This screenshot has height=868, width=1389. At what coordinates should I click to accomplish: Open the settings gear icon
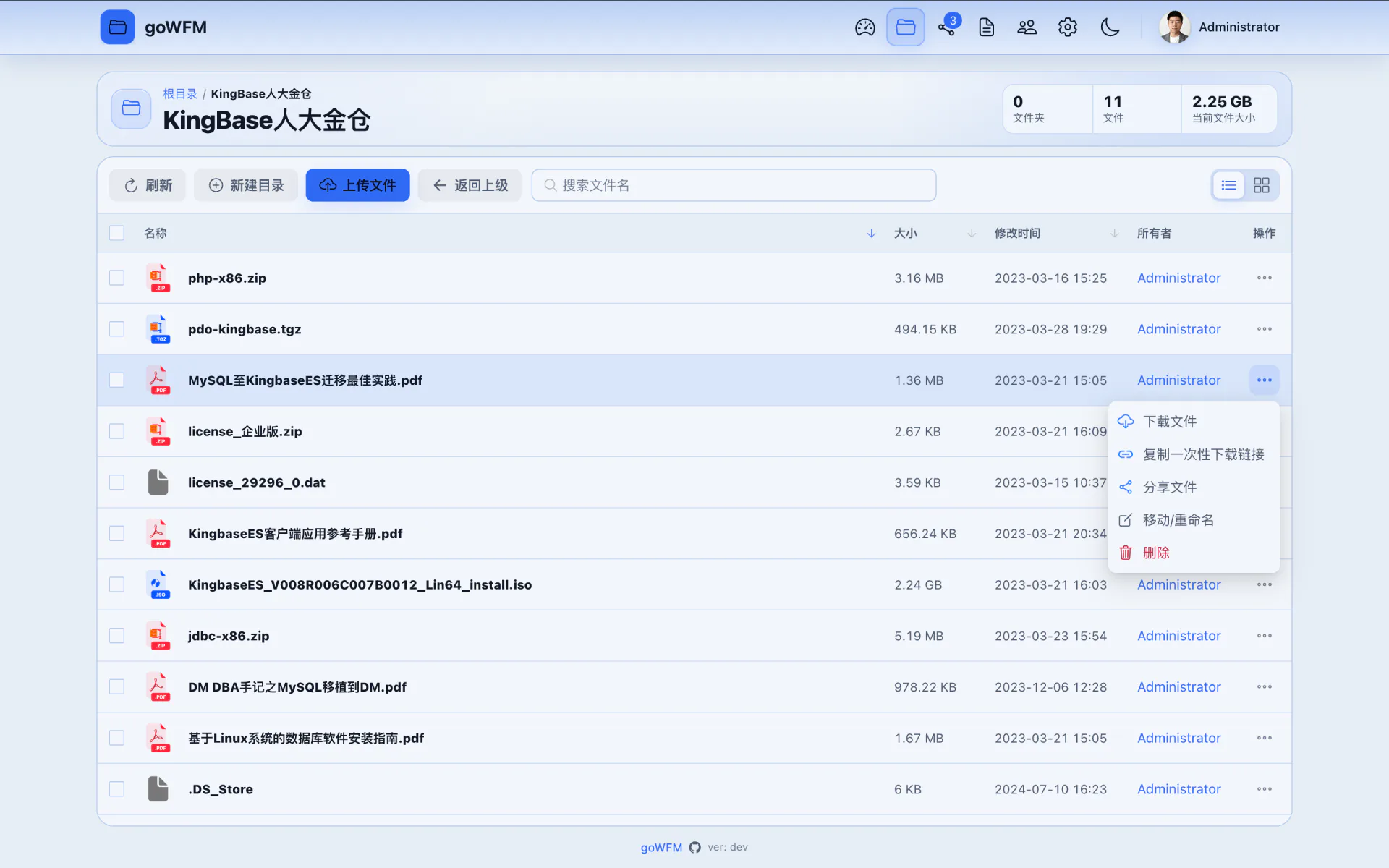click(1068, 27)
